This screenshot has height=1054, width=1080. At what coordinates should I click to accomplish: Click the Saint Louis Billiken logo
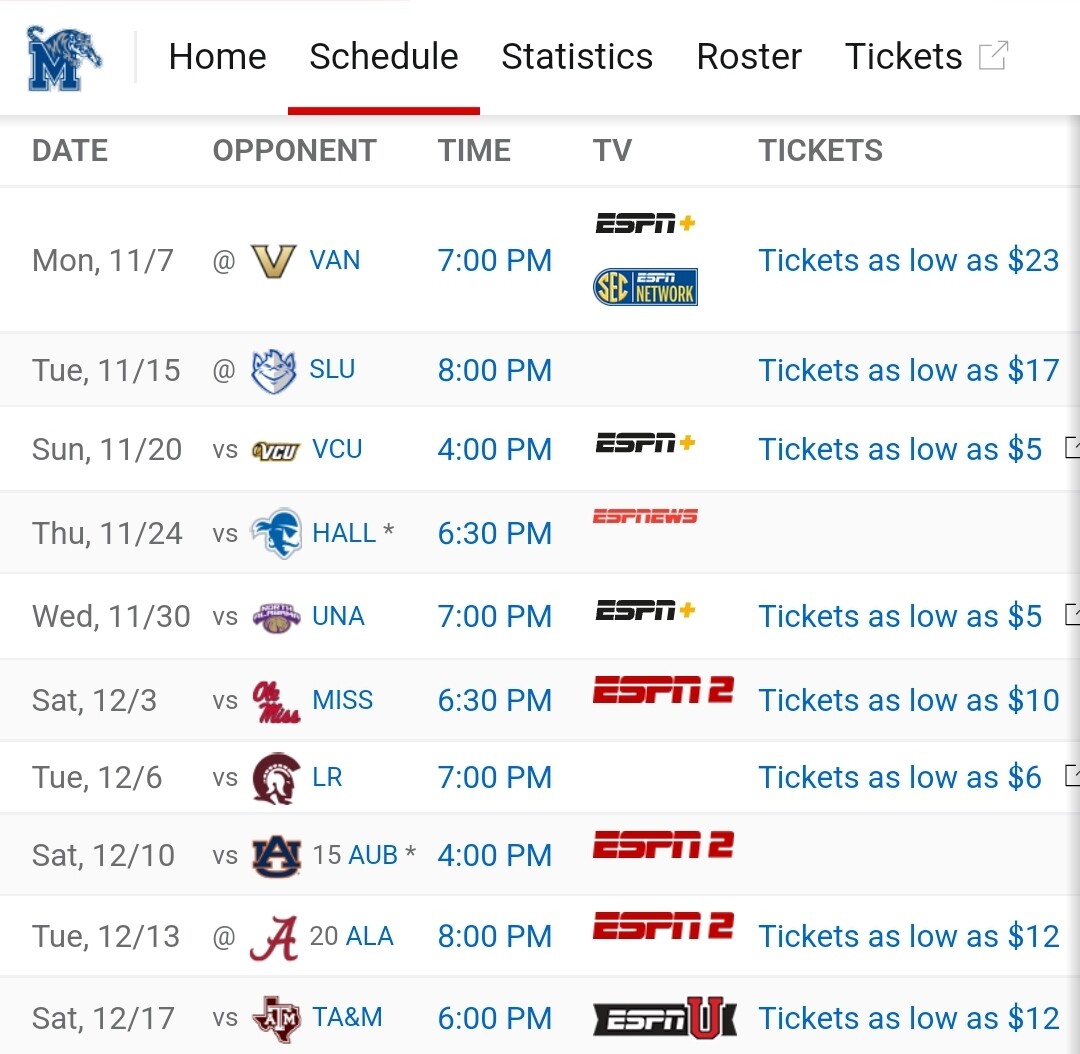tap(273, 371)
